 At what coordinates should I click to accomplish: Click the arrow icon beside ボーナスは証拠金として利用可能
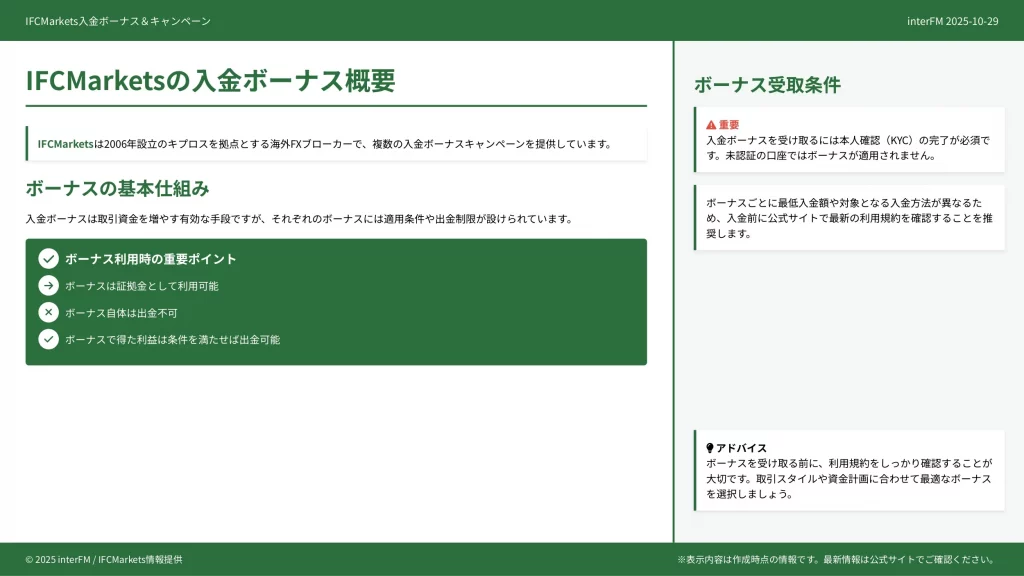[48, 286]
